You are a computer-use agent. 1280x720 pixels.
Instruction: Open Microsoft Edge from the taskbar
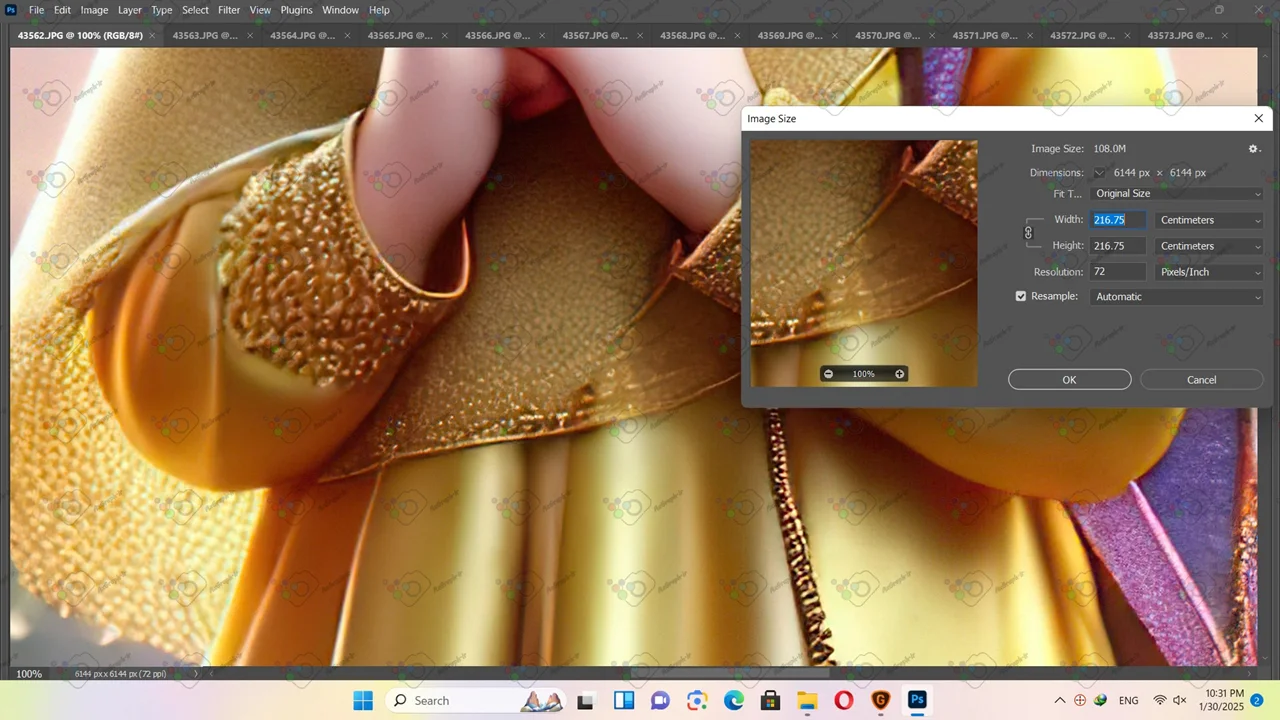coord(734,700)
